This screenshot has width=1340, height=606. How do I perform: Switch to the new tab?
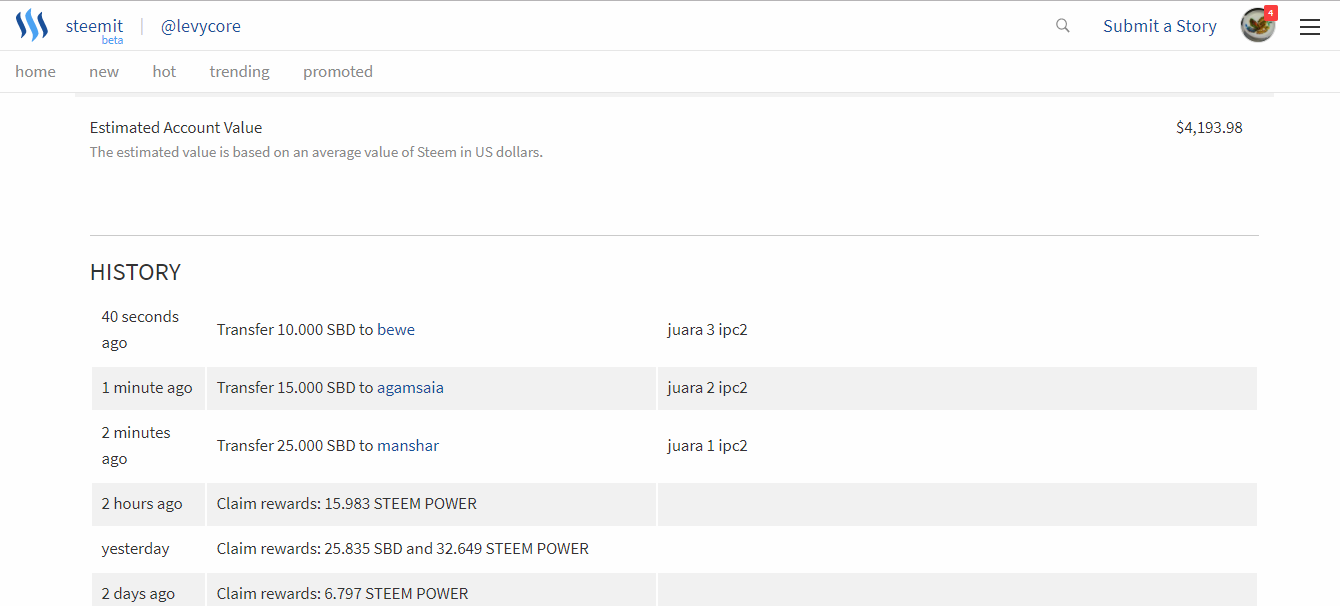pos(104,71)
